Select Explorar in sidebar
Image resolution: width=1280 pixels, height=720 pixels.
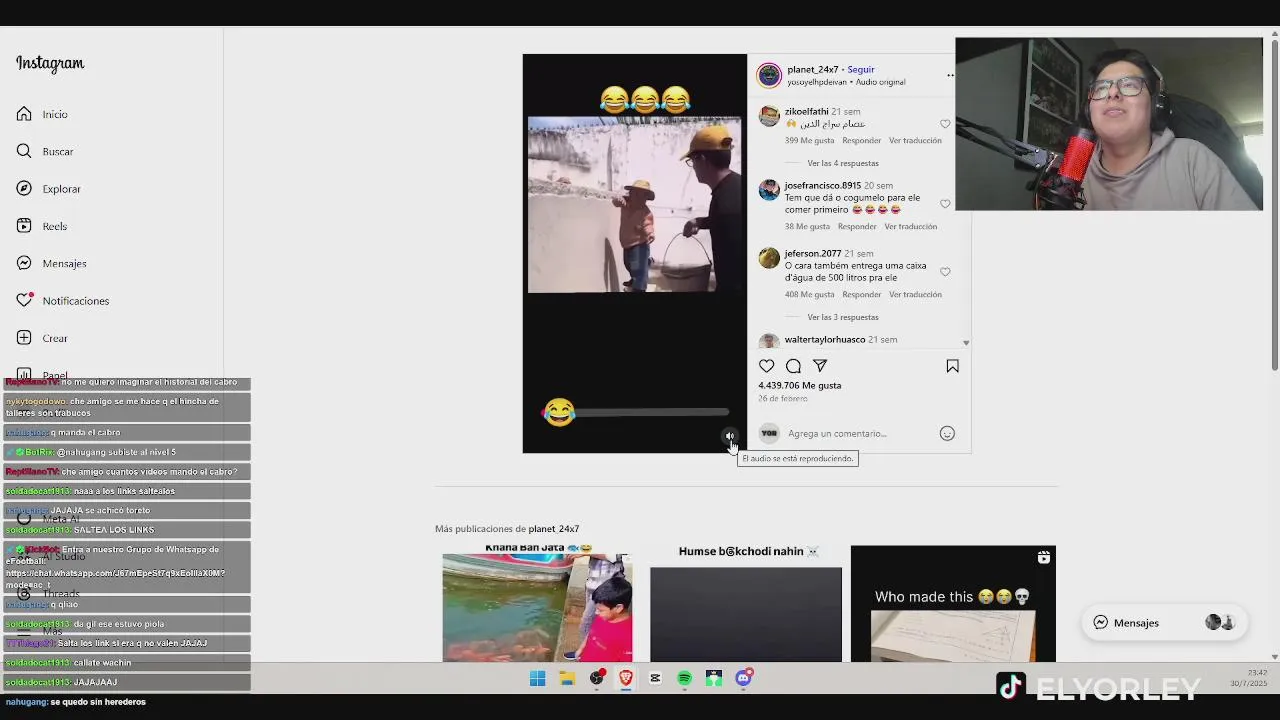61,188
